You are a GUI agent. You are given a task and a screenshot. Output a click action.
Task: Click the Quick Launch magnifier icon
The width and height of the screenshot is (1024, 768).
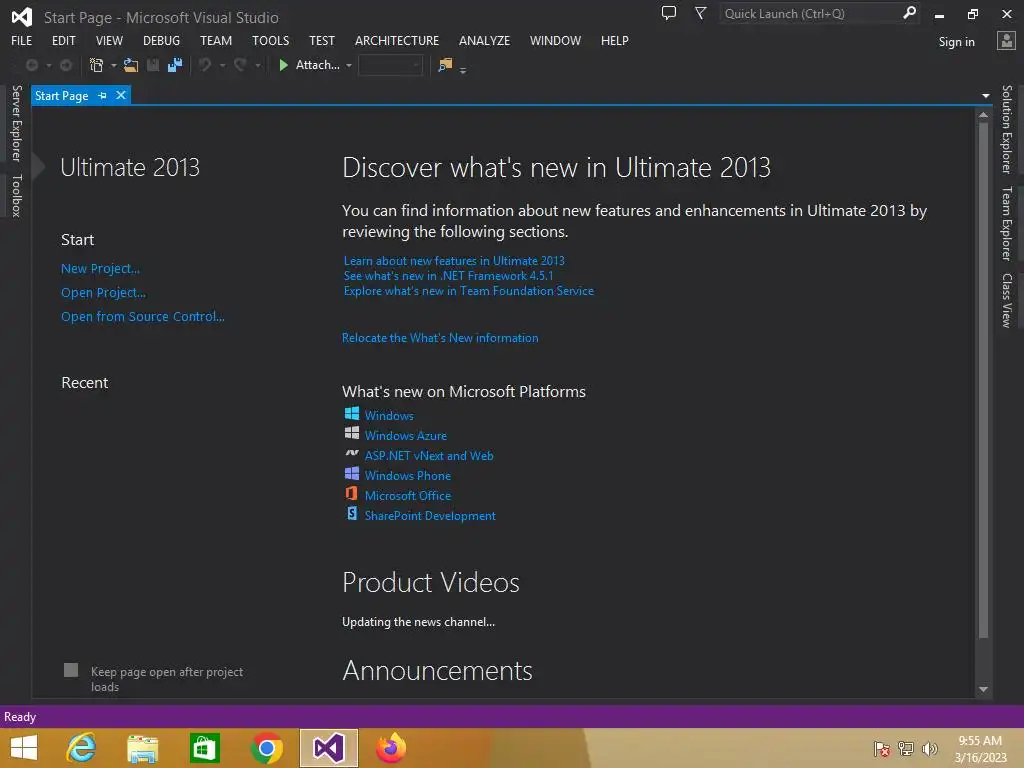click(909, 13)
